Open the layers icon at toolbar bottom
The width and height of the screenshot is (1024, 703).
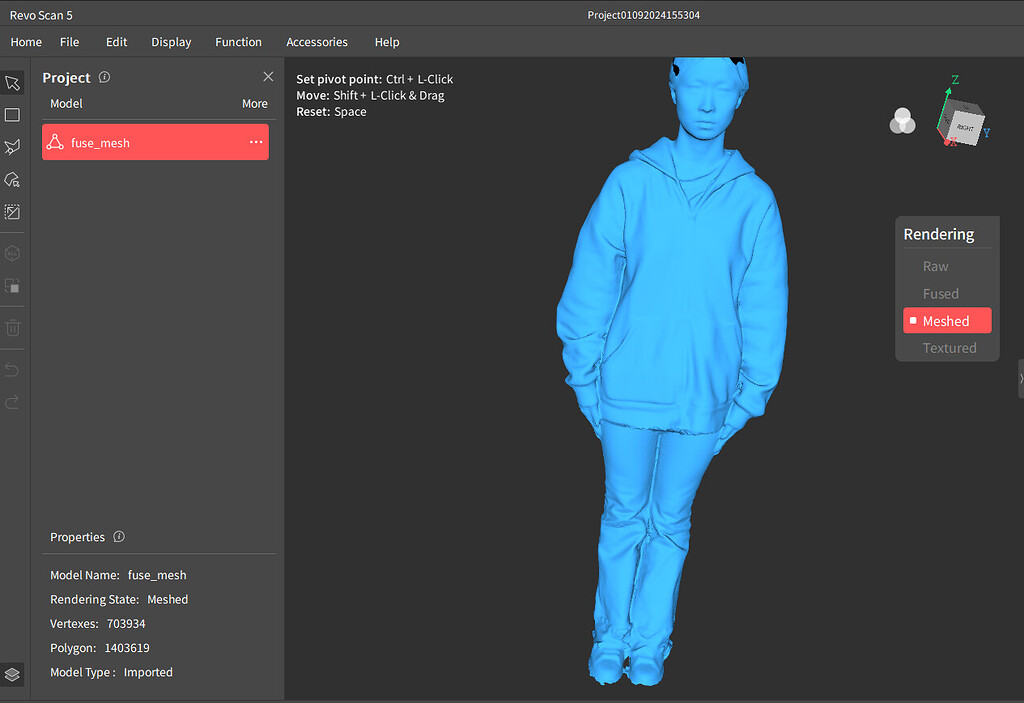(x=12, y=674)
